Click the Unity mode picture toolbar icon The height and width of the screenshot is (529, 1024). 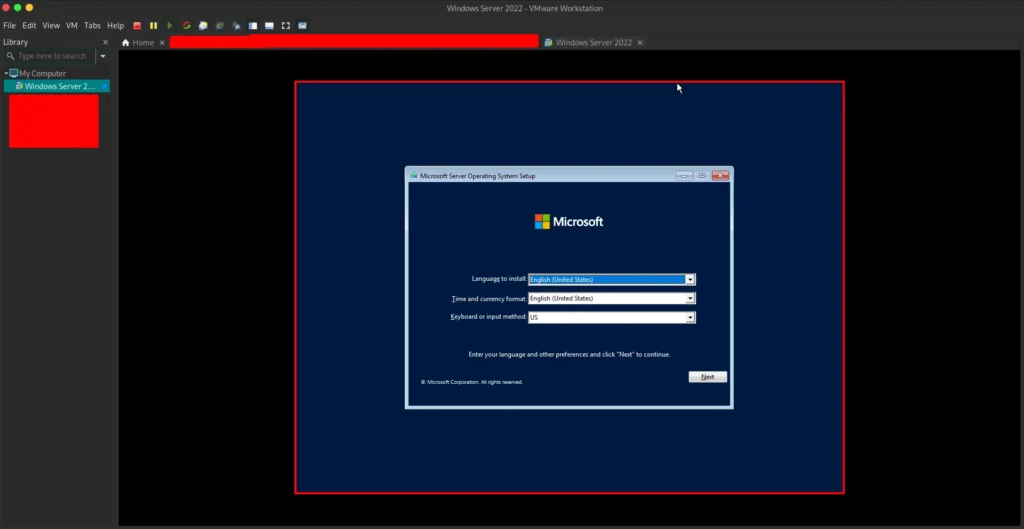tap(302, 25)
